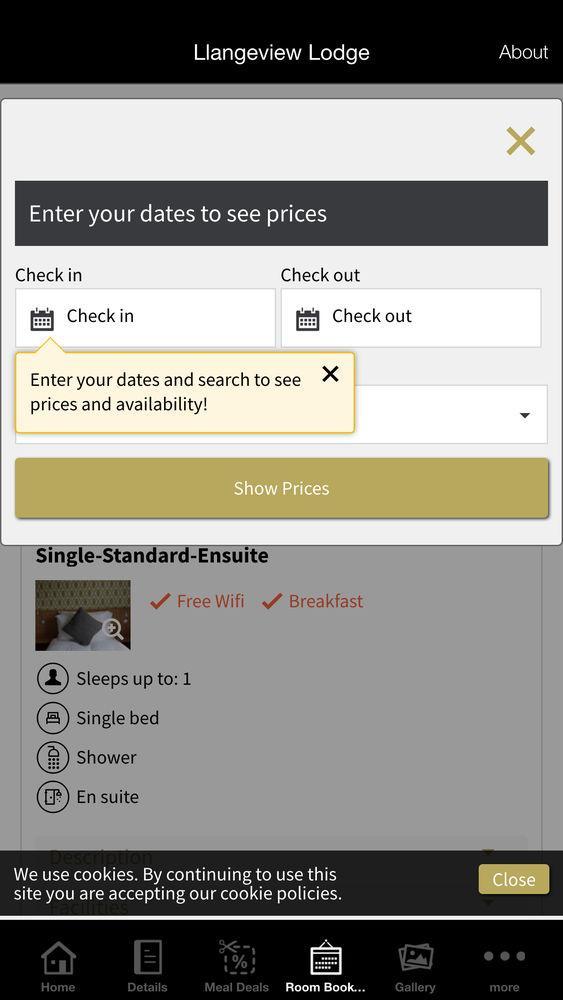
Task: Click the Sleeps up to person icon
Action: pyautogui.click(x=53, y=679)
